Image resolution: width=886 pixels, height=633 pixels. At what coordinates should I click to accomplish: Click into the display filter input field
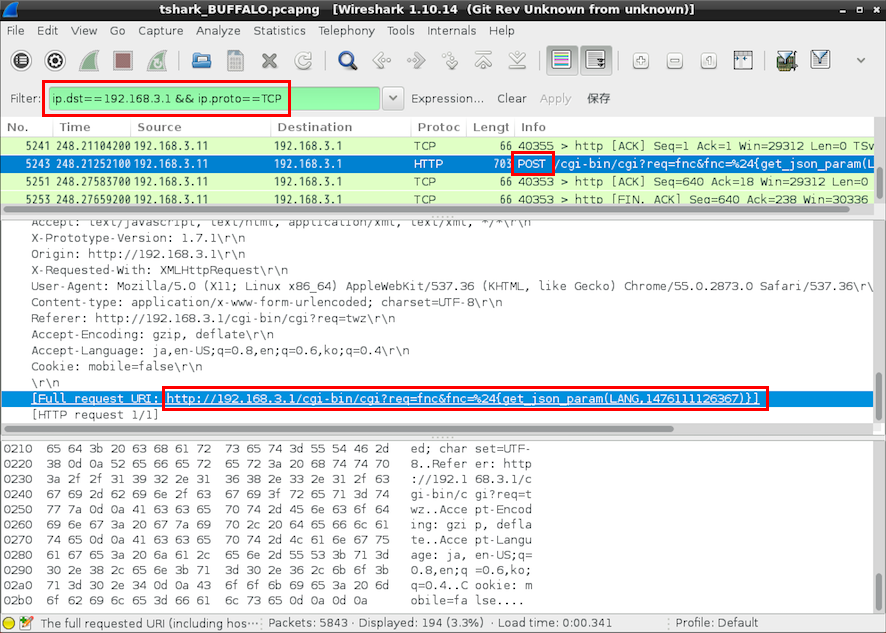[214, 98]
